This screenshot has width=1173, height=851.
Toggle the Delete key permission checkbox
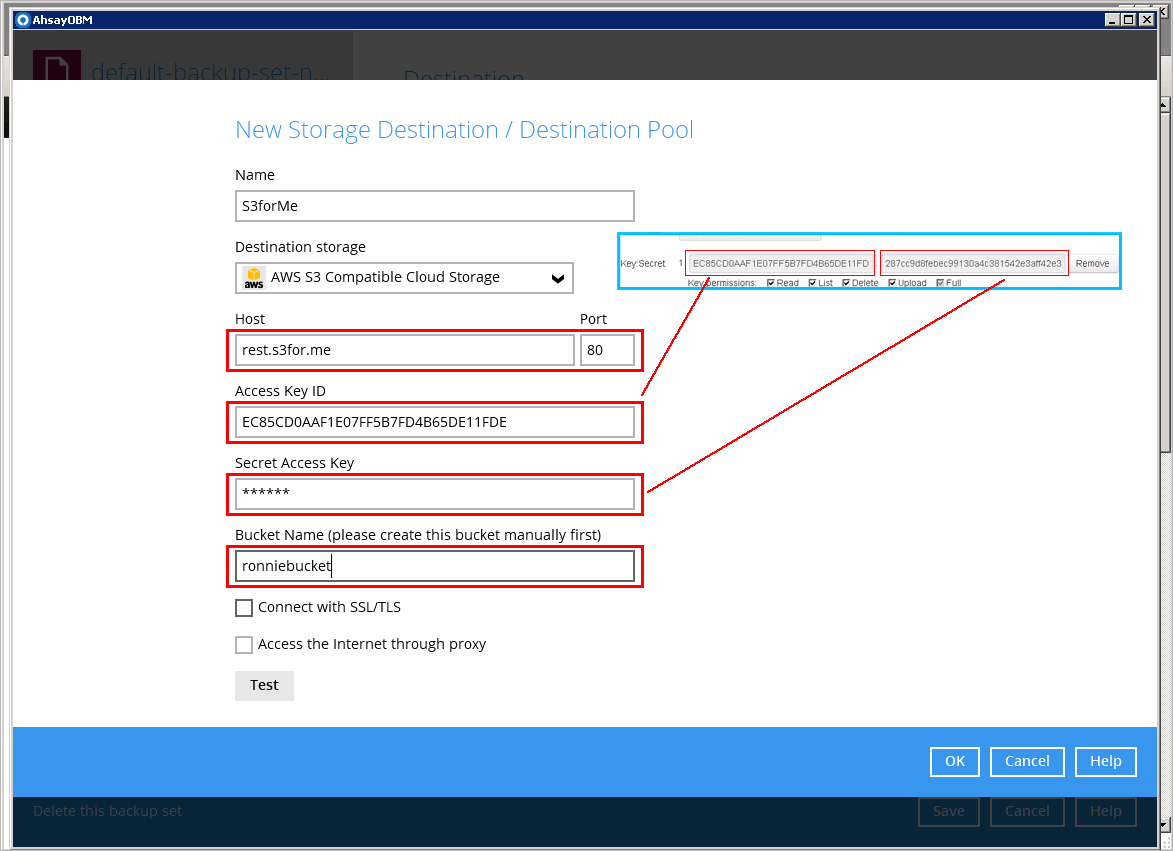846,283
